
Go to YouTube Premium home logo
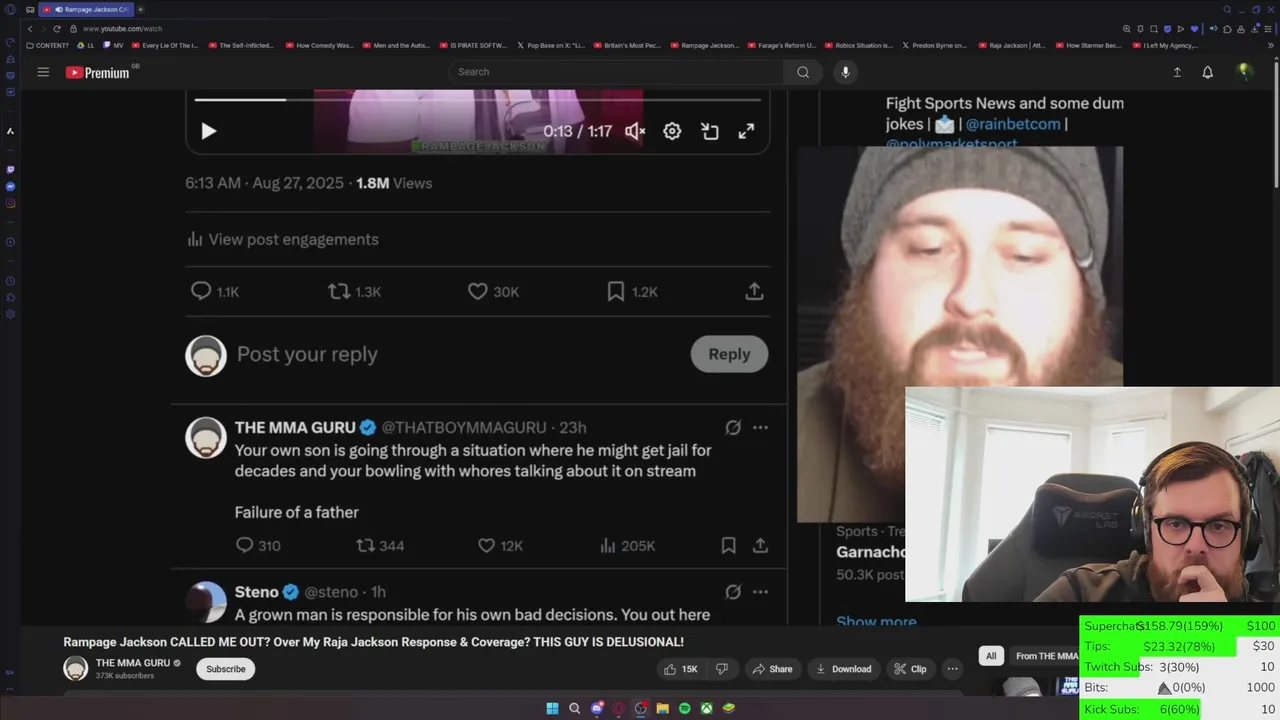(x=98, y=72)
